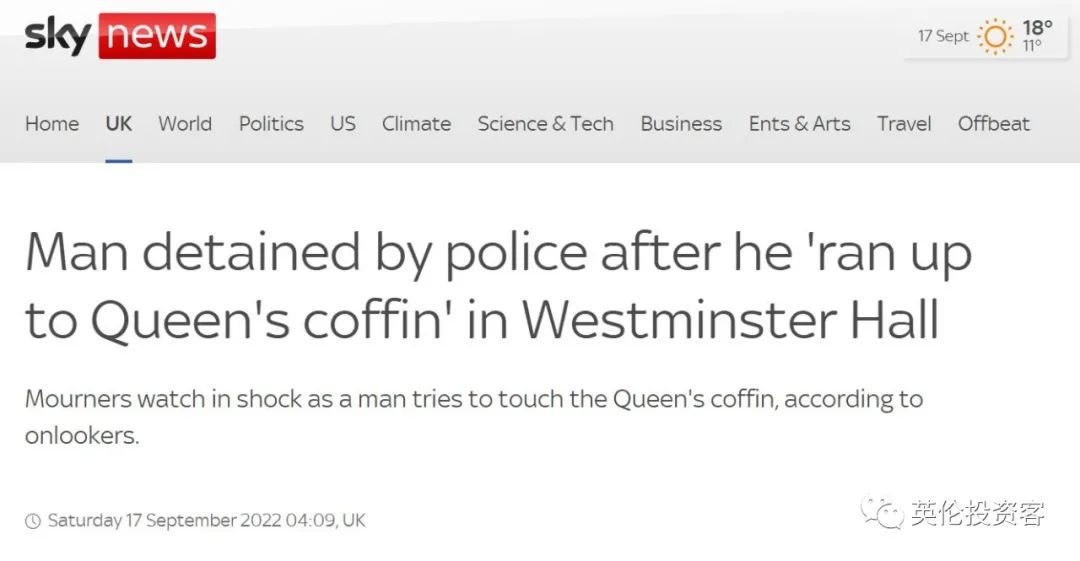This screenshot has height=561, width=1080.
Task: Open the Business section
Action: tap(681, 123)
